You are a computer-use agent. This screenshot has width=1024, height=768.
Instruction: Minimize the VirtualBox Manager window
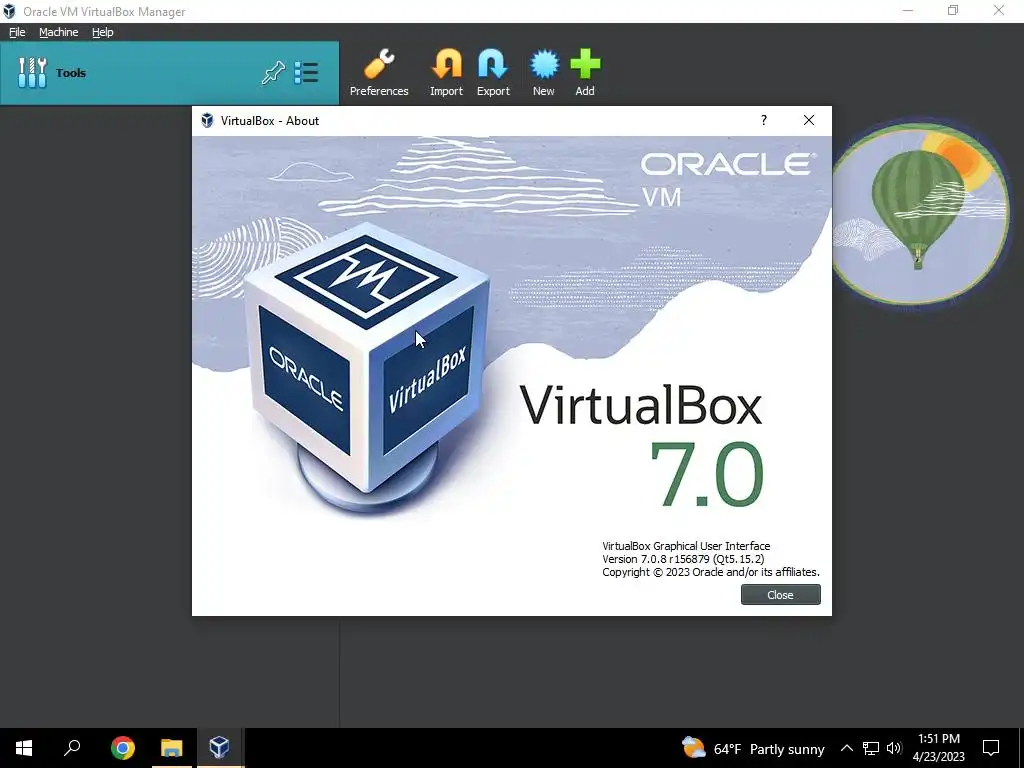908,11
